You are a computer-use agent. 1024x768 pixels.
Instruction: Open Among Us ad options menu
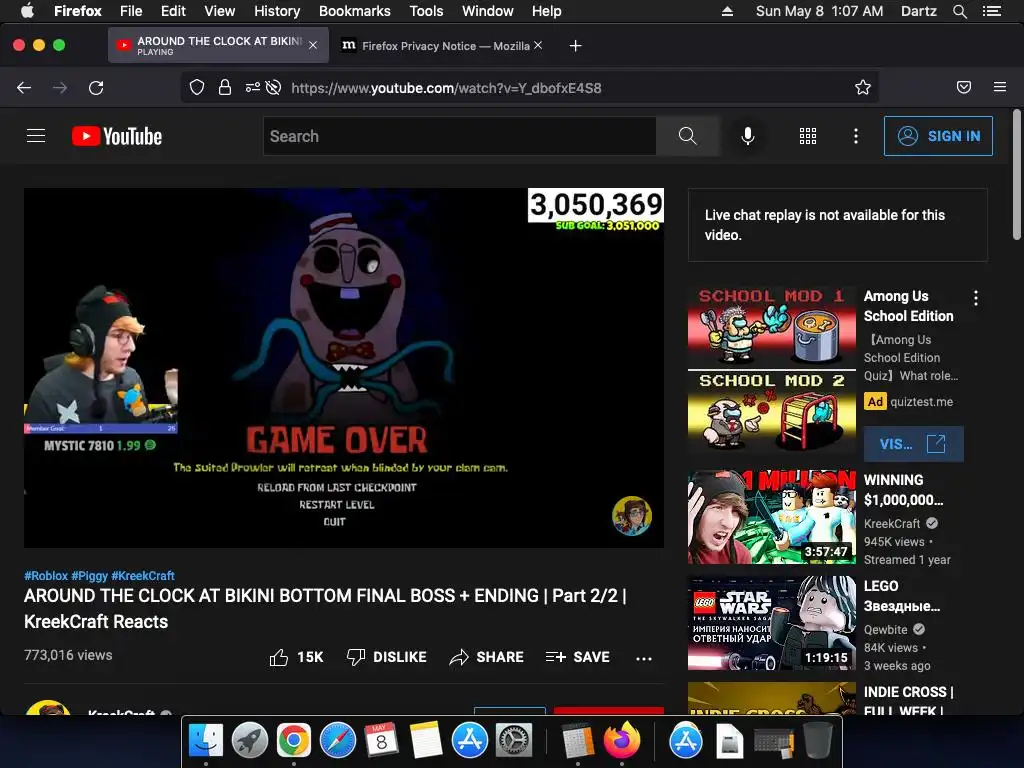(x=976, y=298)
